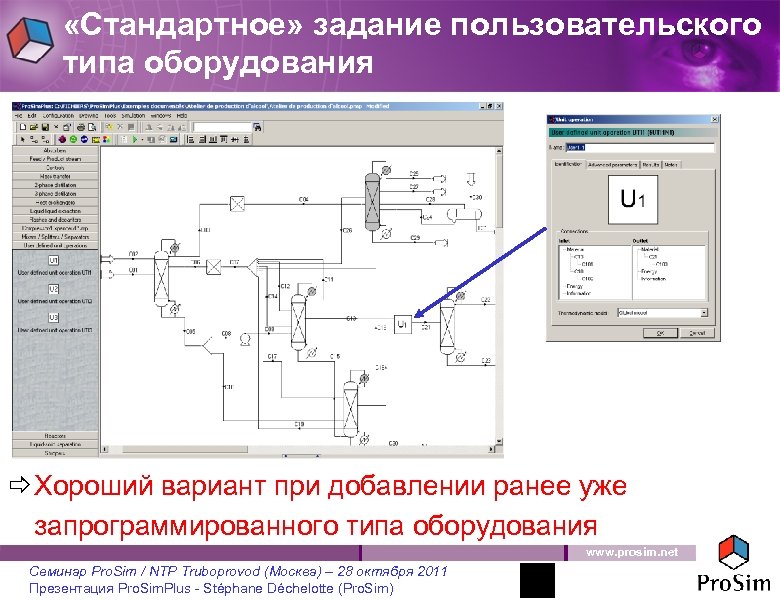Click the dark red sphere icon
Viewport: 780px width, 600px height.
(62, 140)
